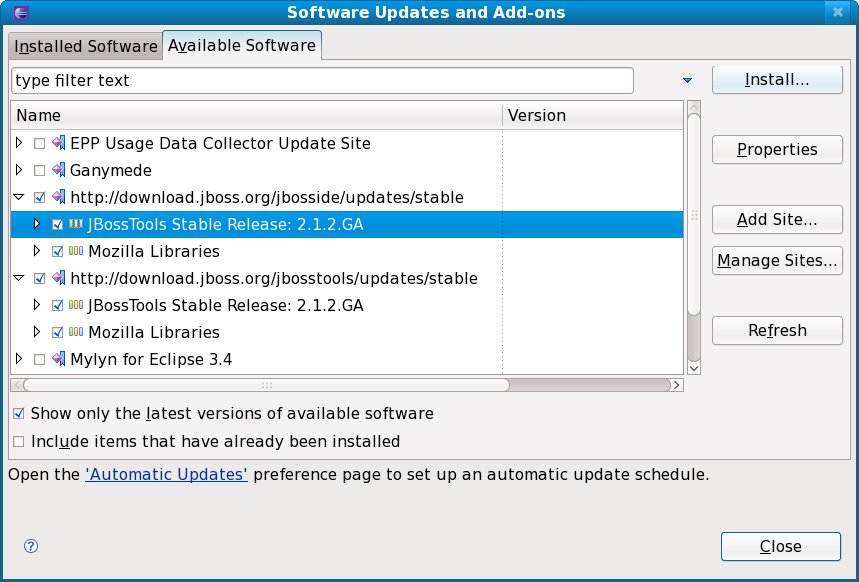This screenshot has width=859, height=582.
Task: Click the EPP Usage Data Collector site icon
Action: tap(58, 144)
